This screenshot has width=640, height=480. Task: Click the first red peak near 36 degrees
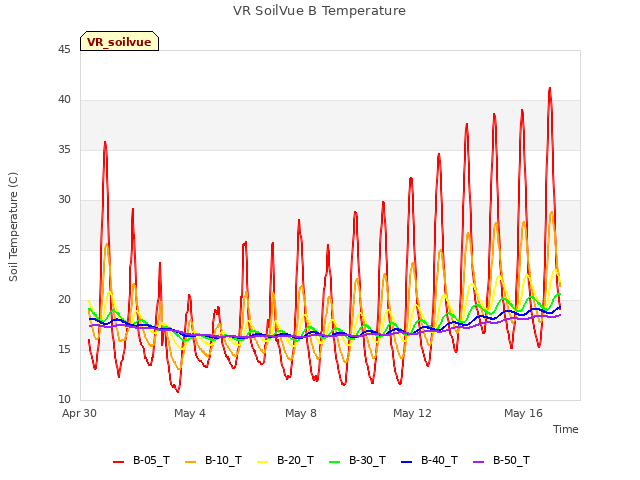[x=105, y=142]
